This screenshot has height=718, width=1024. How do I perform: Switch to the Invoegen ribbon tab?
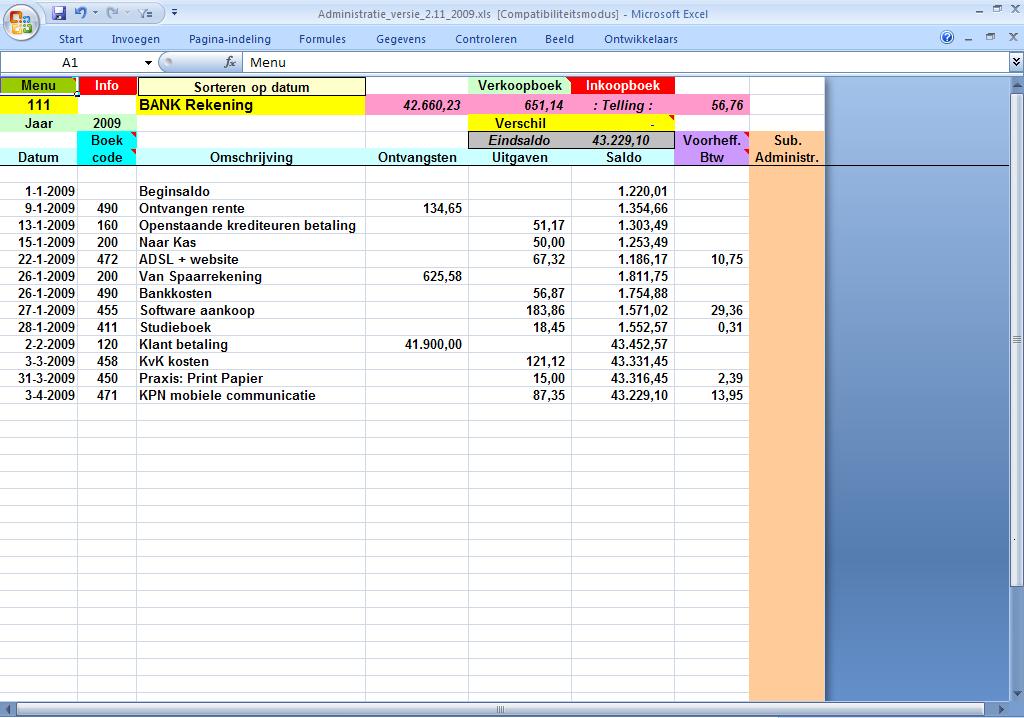(x=135, y=39)
